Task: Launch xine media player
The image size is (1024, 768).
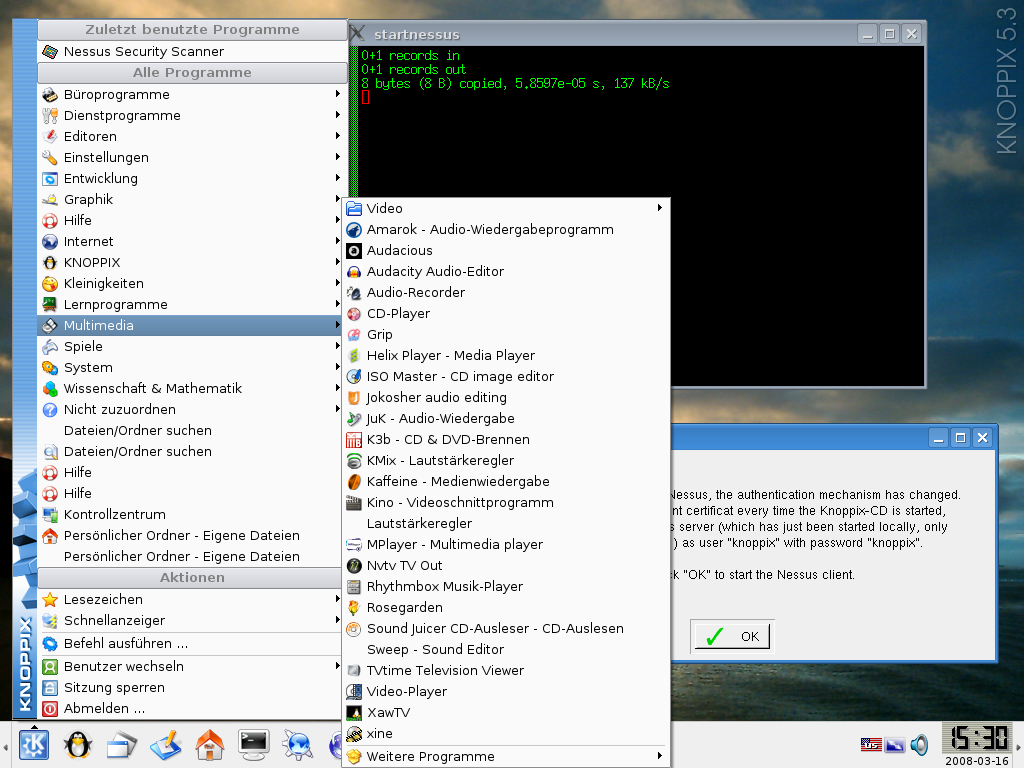Action: [x=506, y=733]
